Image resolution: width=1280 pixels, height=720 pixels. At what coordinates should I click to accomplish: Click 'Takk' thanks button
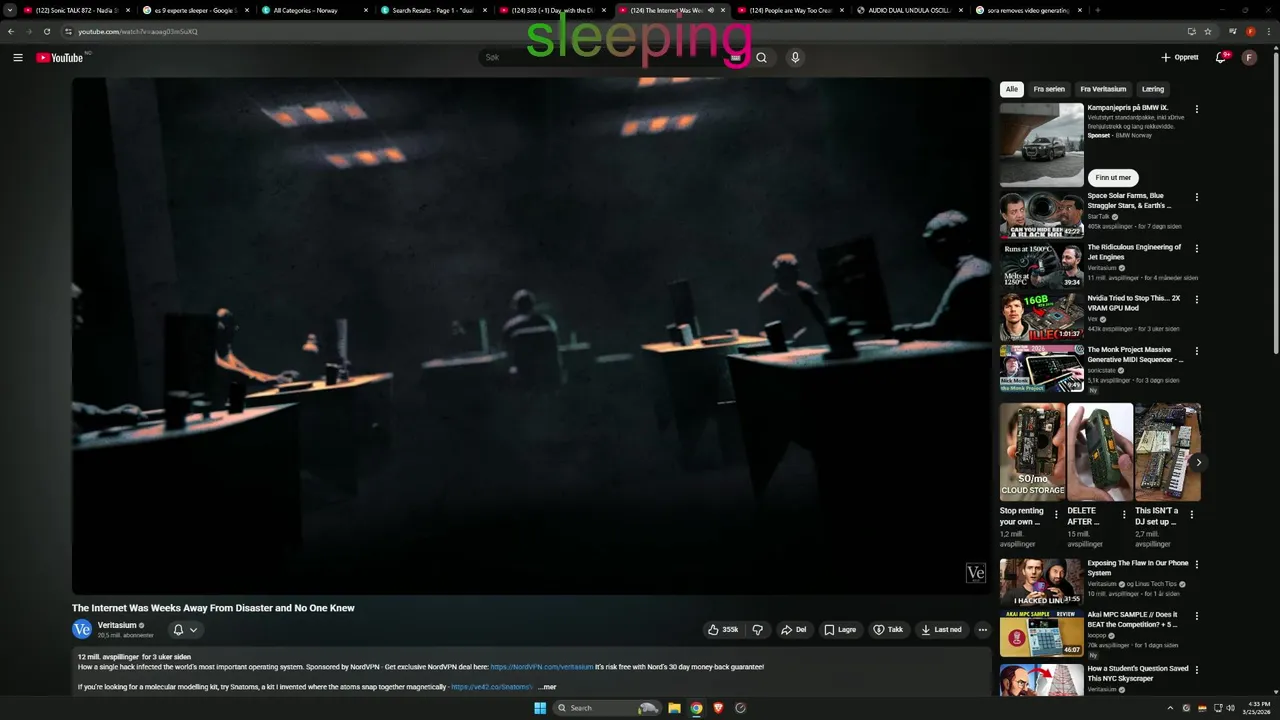[x=888, y=630]
